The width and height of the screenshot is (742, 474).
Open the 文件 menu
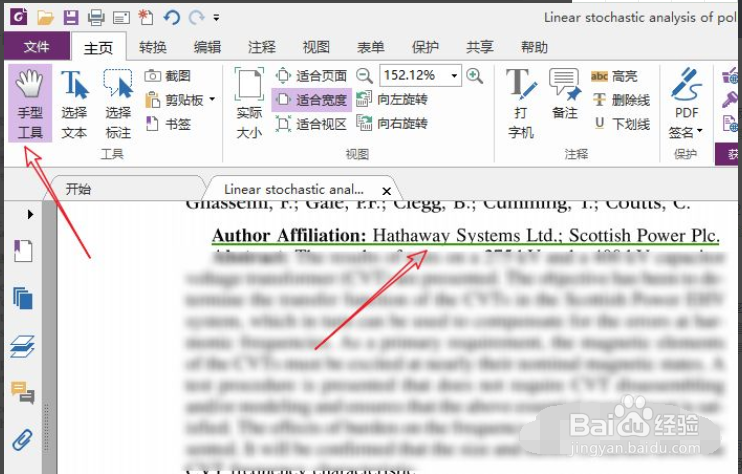click(36, 46)
